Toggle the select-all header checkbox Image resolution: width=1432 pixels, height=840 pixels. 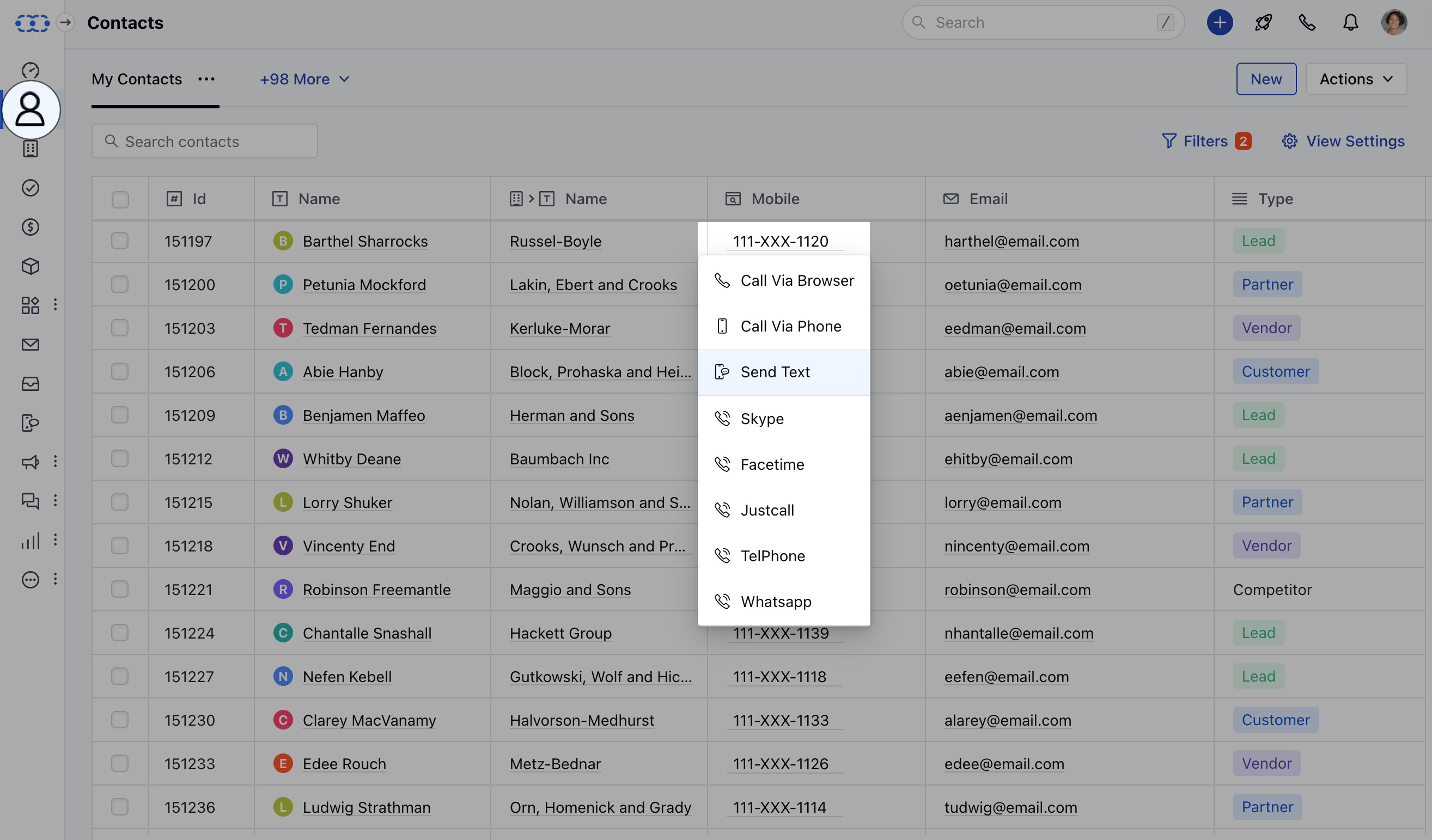(x=120, y=199)
